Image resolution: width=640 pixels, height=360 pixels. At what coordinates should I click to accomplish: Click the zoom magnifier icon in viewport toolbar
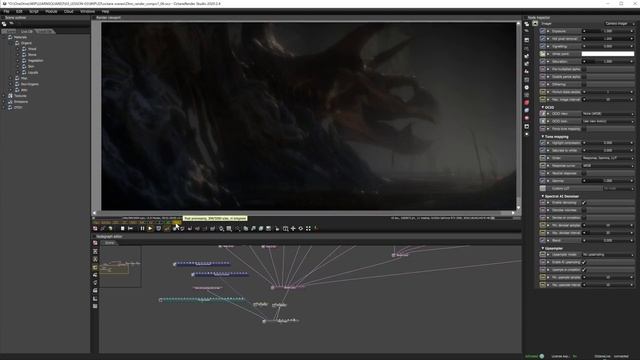pyautogui.click(x=221, y=229)
